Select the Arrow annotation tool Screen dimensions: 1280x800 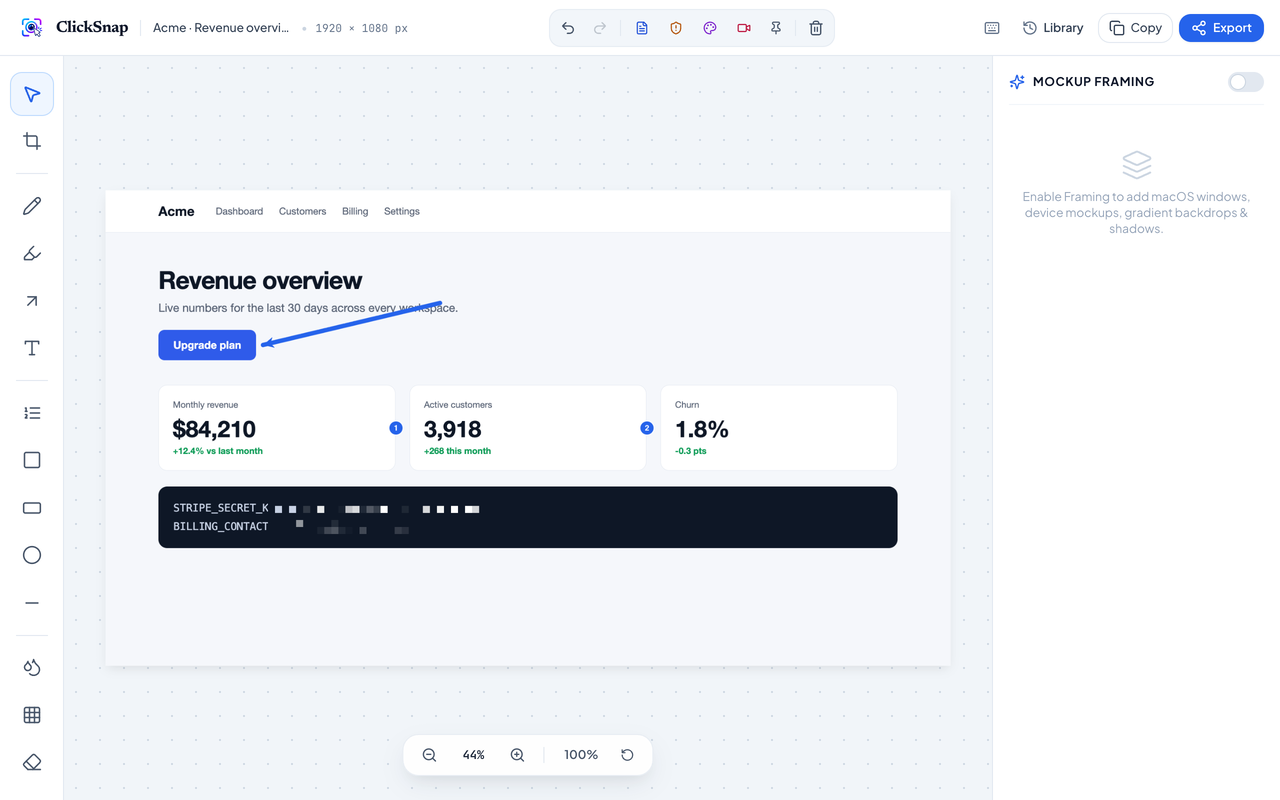(x=32, y=301)
